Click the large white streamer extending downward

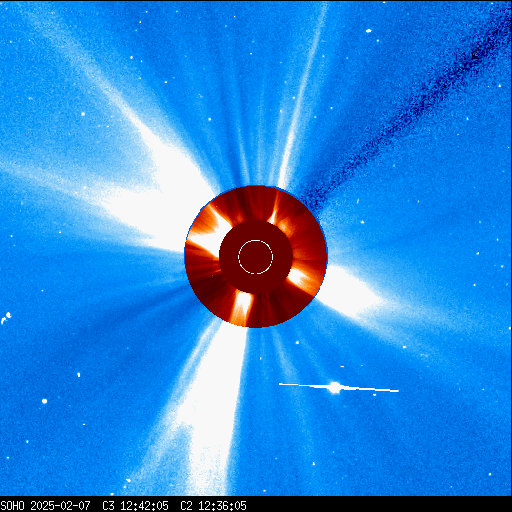[x=210, y=410]
